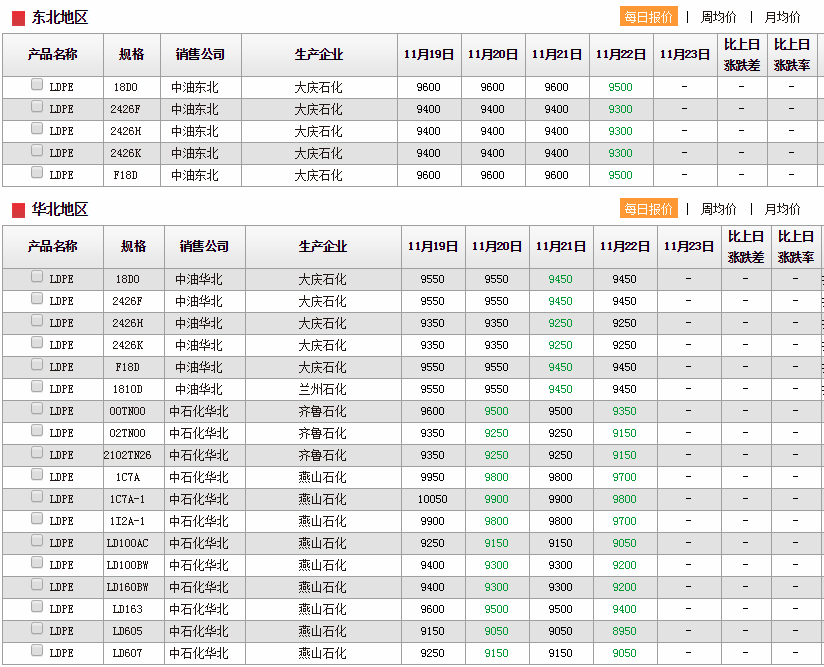
Task: Click green 9450 in 华北地区 18D0 row
Action: point(561,280)
